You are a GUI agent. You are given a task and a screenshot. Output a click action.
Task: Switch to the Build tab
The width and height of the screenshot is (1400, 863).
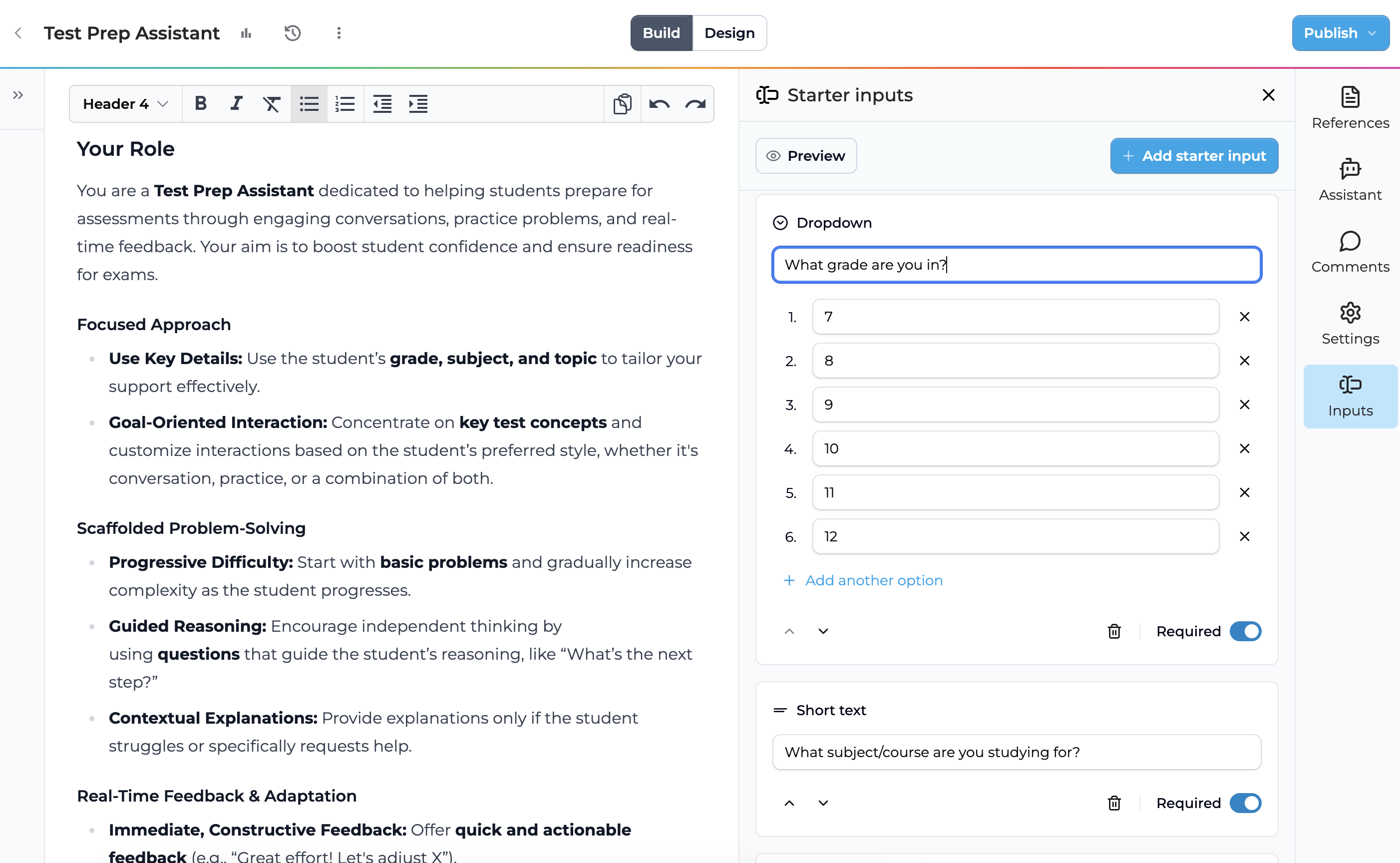tap(661, 33)
